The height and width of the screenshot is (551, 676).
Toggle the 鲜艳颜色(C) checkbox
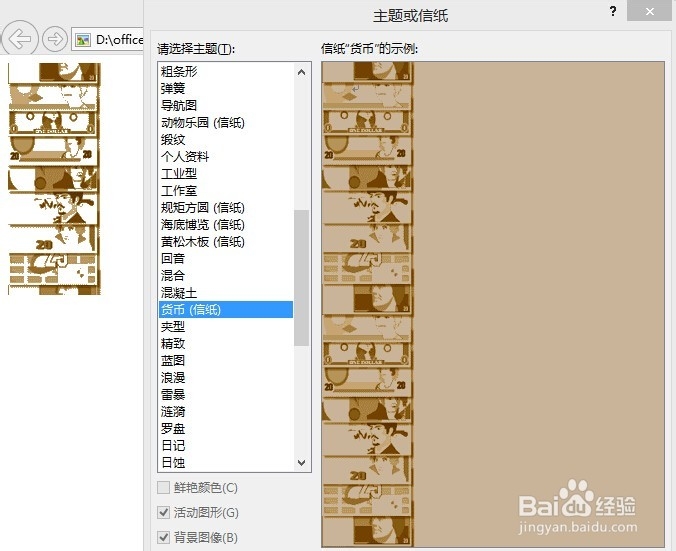tap(163, 488)
